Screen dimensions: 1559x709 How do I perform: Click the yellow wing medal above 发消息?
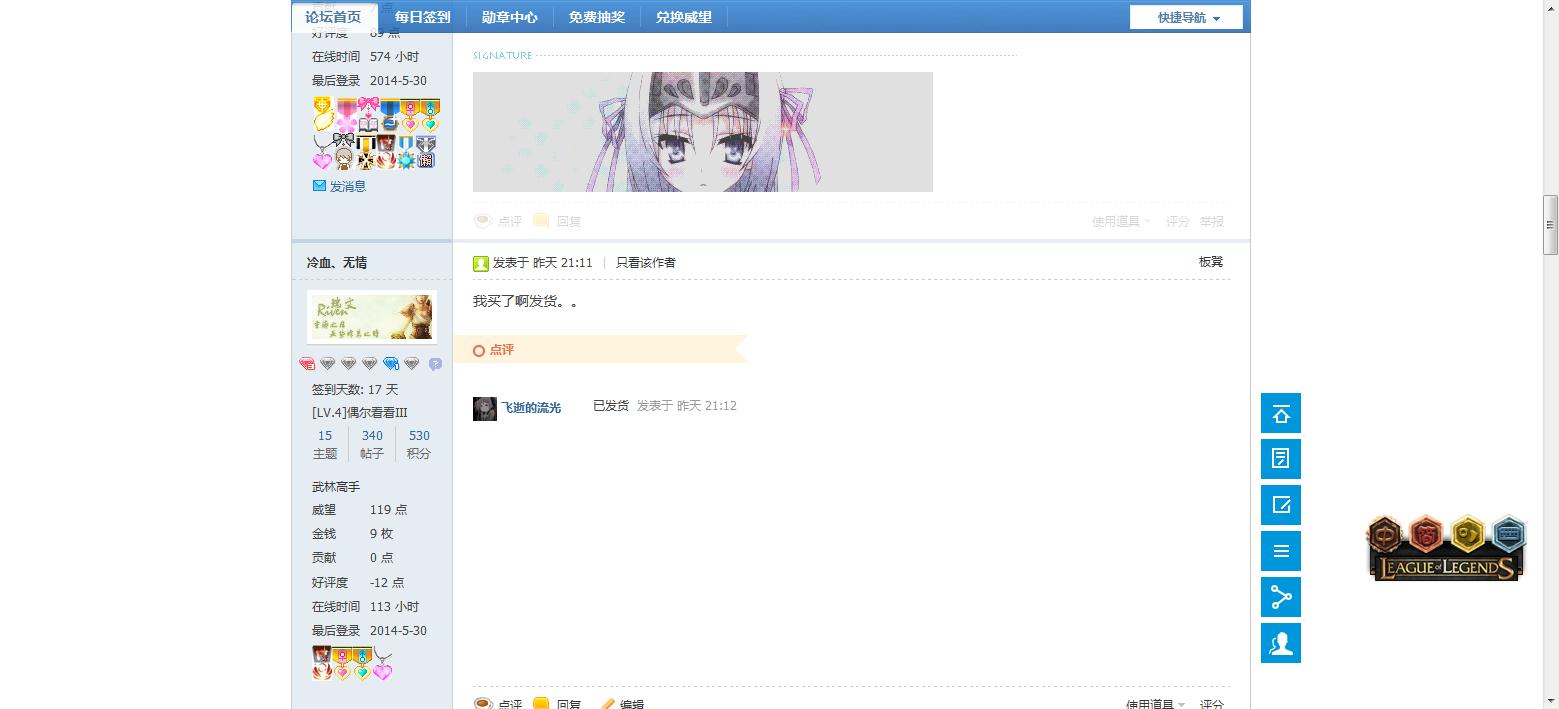pos(322,115)
